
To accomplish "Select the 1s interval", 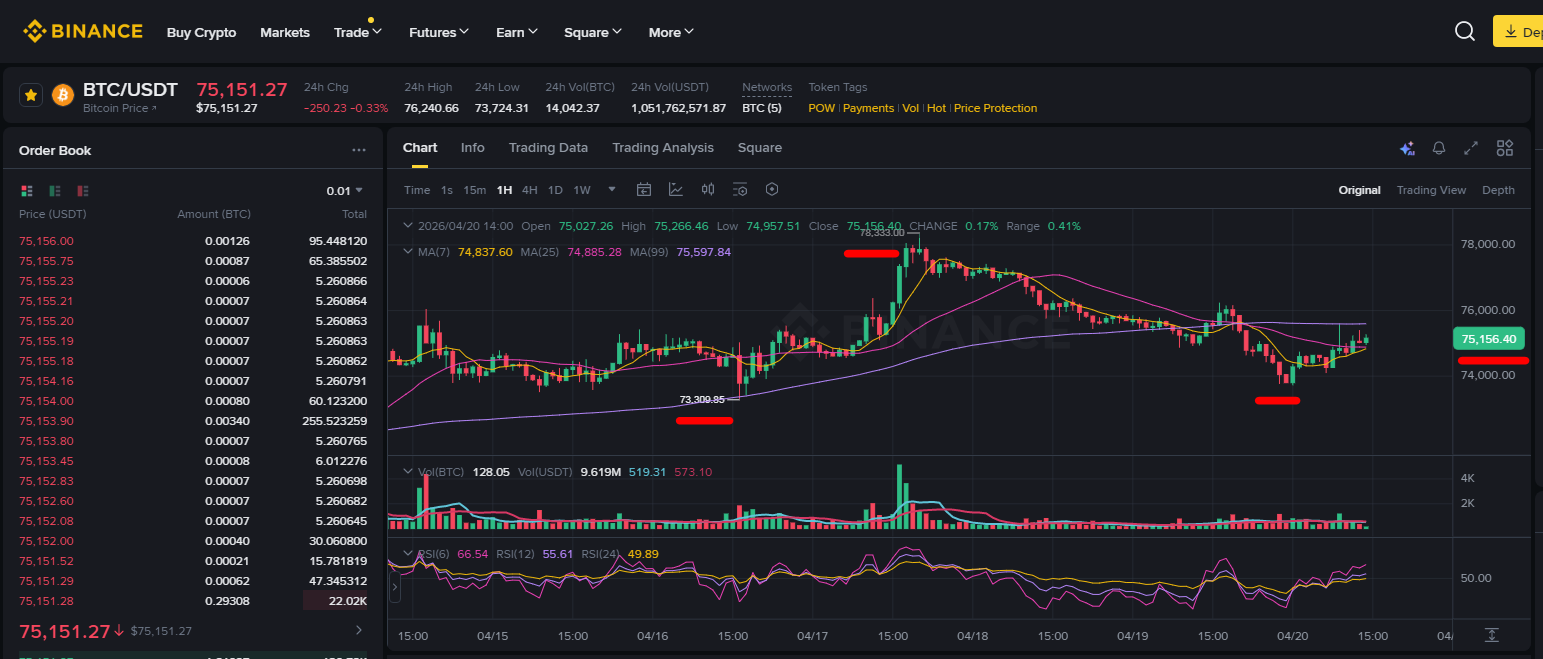I will click(x=447, y=190).
